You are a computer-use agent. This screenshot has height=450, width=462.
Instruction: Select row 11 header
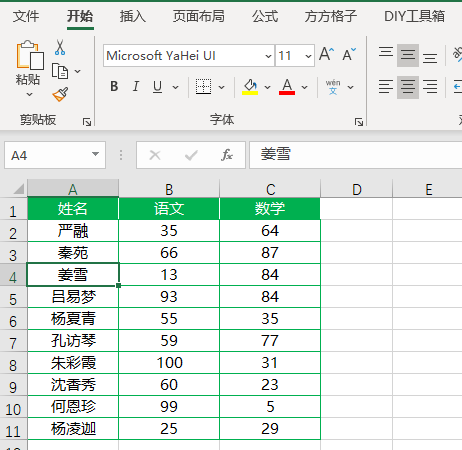13,429
